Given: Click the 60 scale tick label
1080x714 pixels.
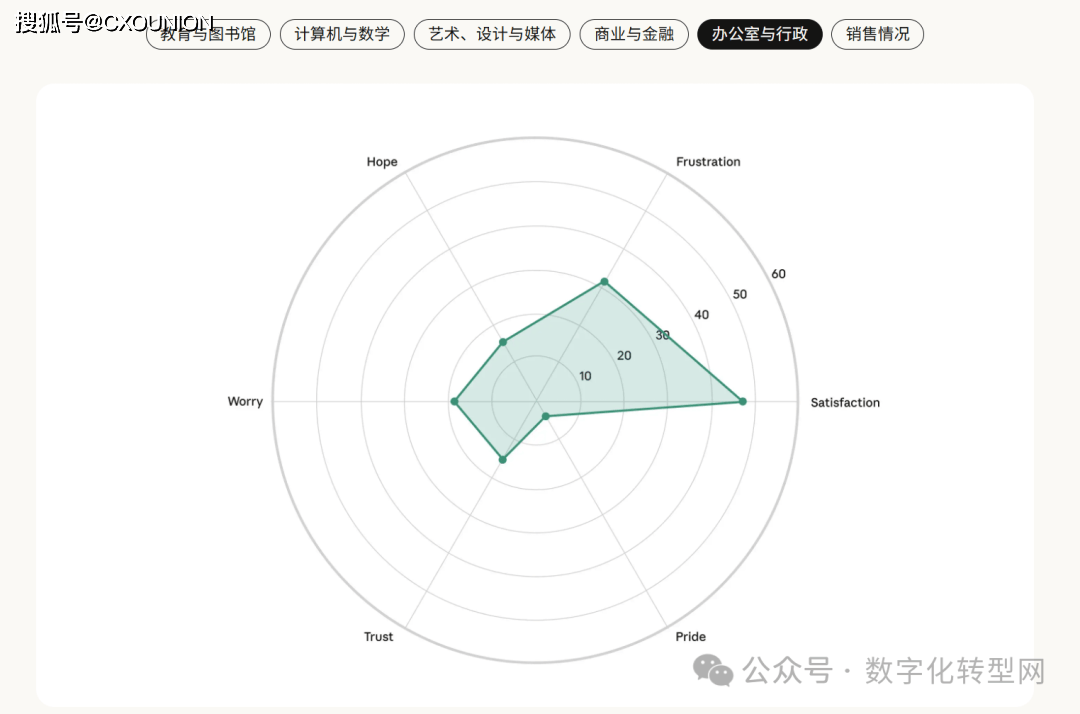Looking at the screenshot, I should 778,274.
